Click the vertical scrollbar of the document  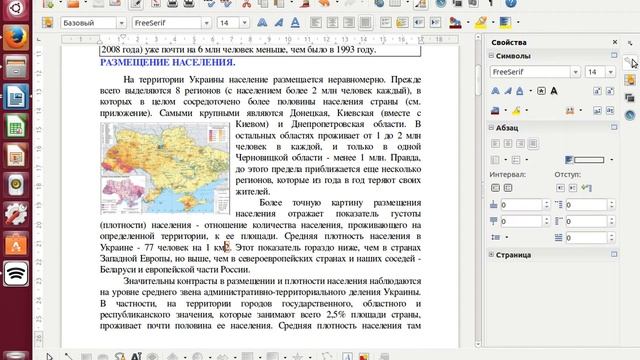click(478, 191)
